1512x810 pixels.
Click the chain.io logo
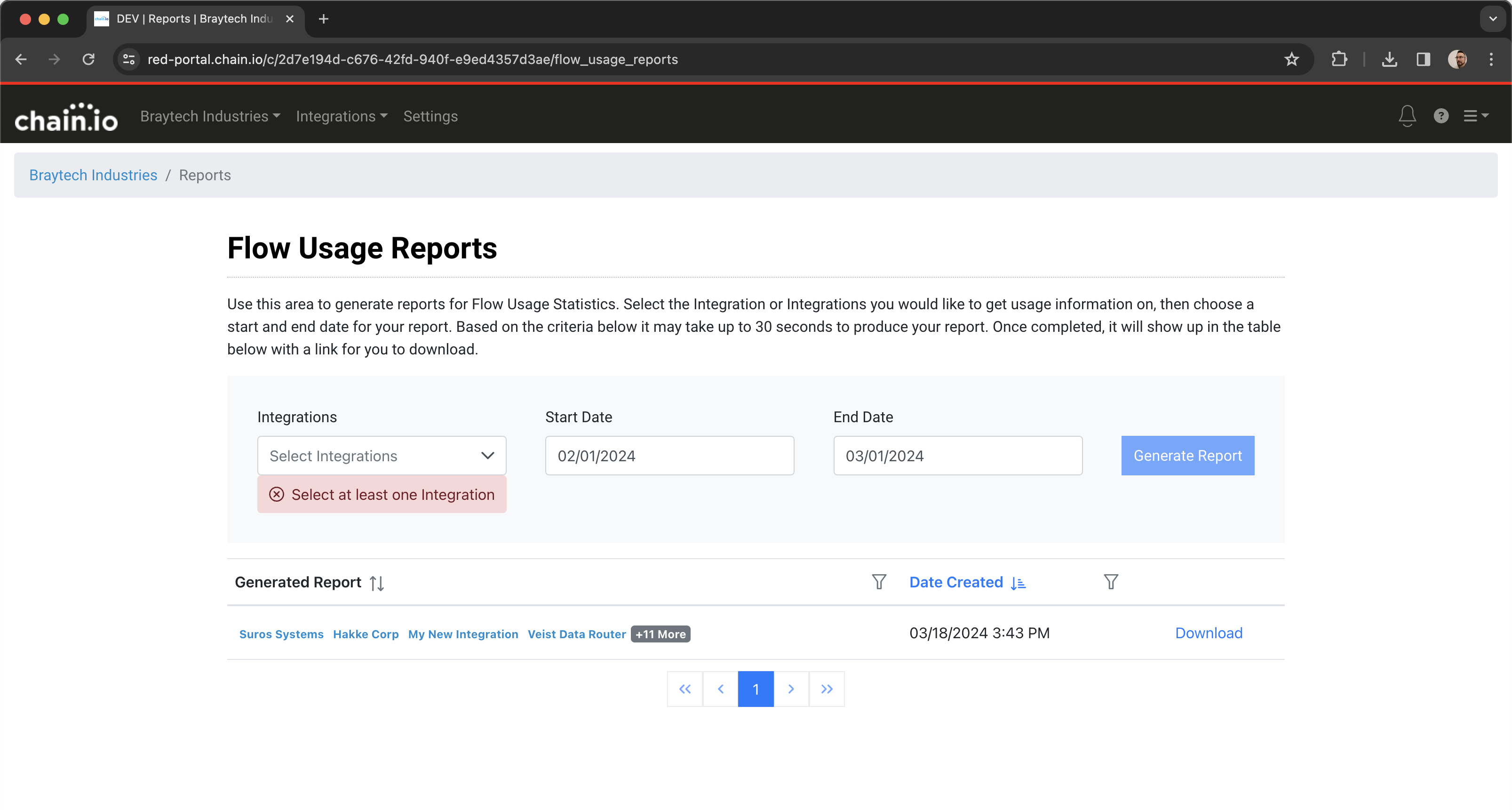[x=66, y=117]
